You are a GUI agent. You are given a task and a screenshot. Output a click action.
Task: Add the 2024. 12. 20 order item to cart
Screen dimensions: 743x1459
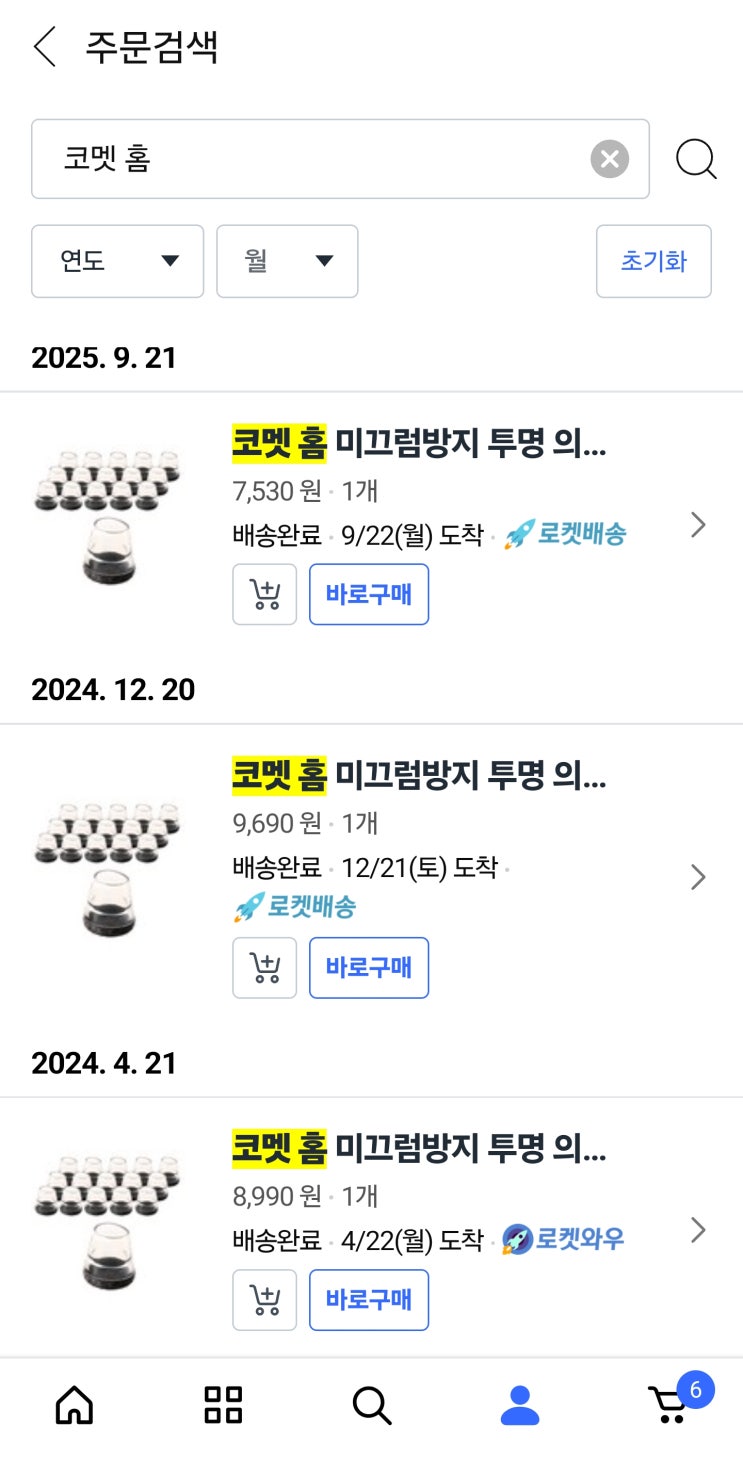pos(265,968)
